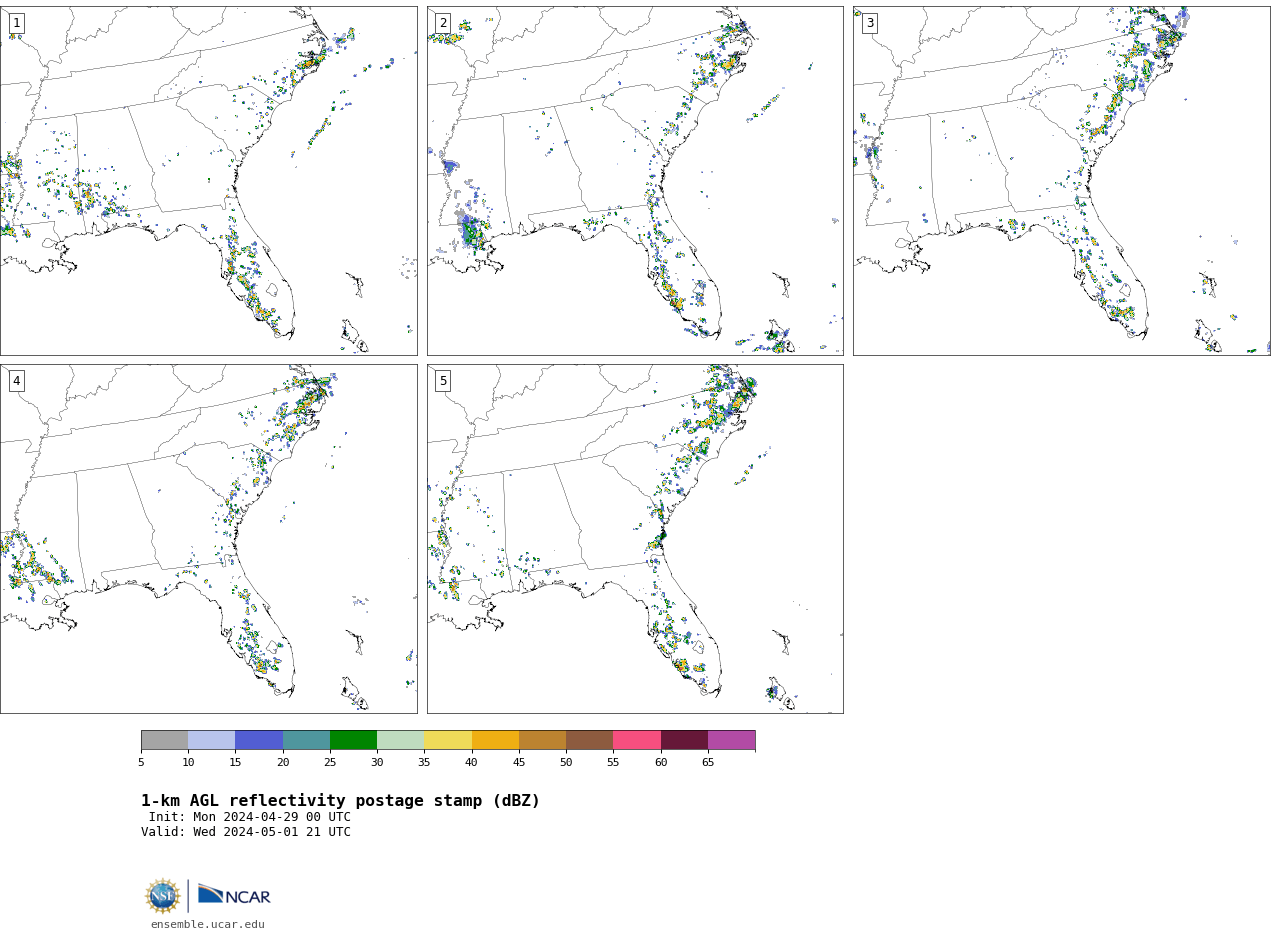Click the Valid: Wed 2024-05-01 21 UTC text
This screenshot has height=936, width=1280.
click(246, 832)
